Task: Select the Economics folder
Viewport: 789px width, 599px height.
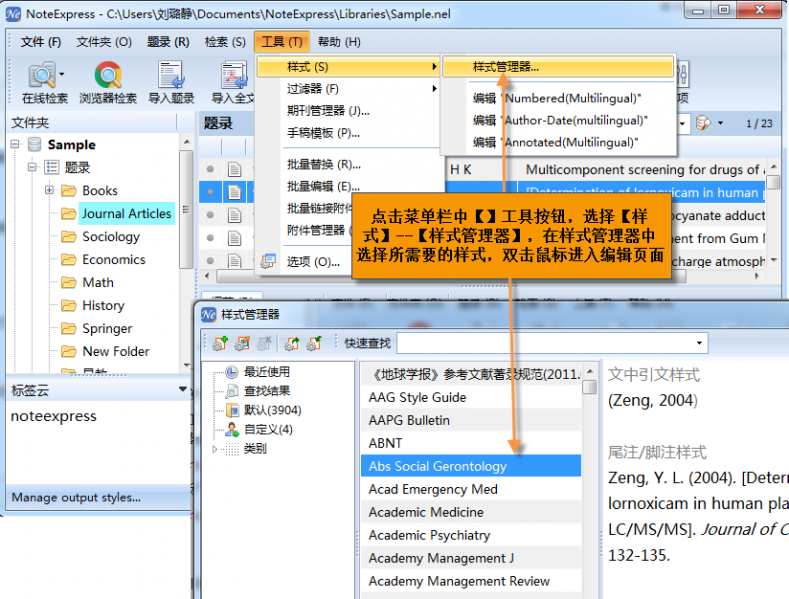Action: tap(114, 260)
